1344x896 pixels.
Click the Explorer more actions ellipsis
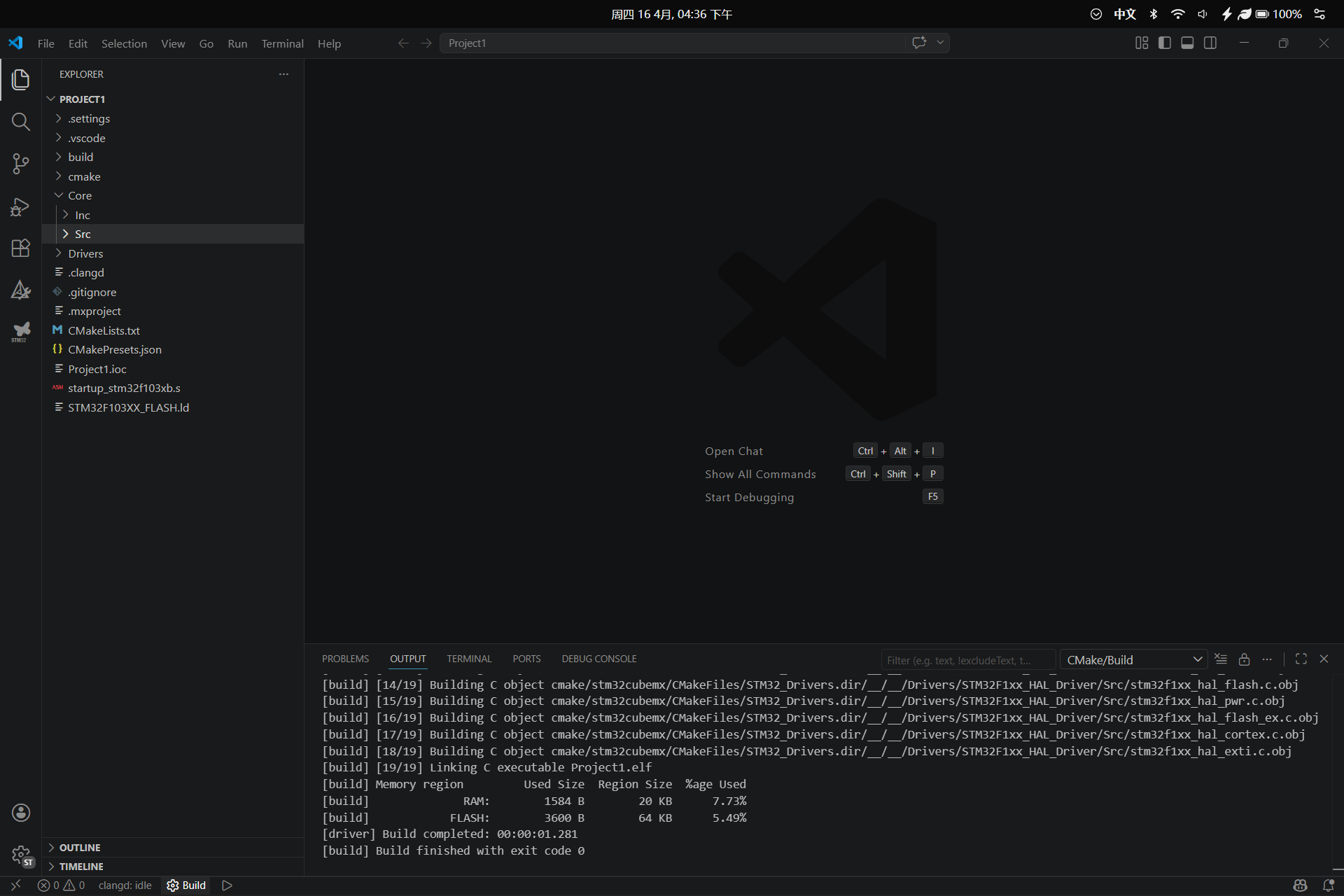(x=283, y=74)
